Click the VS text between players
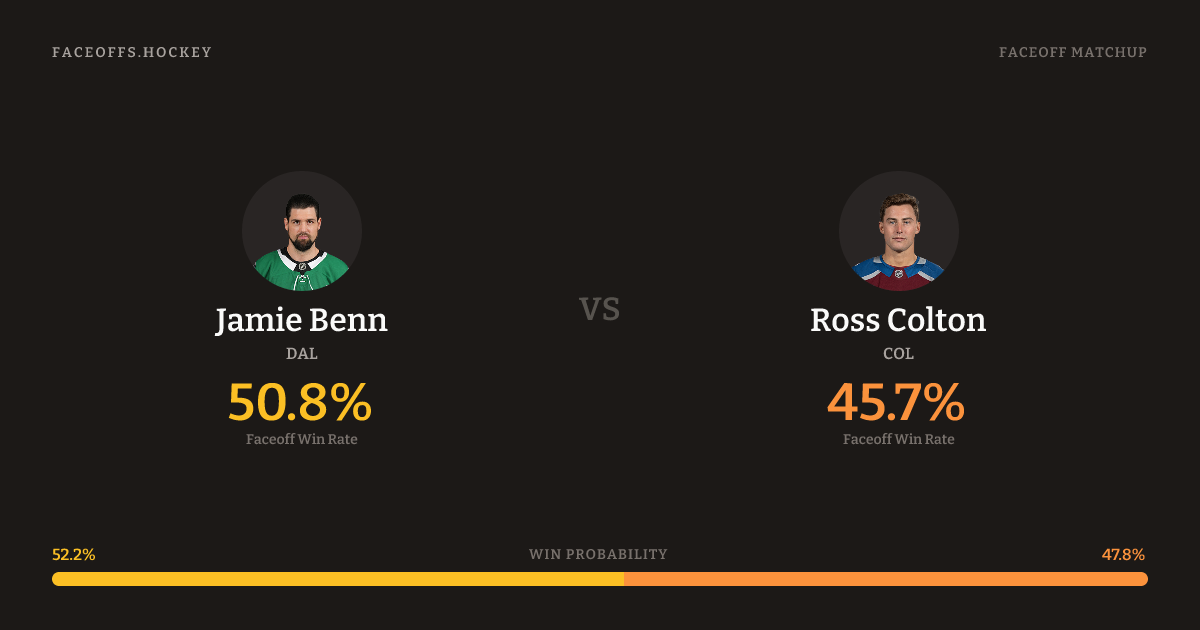 coord(600,310)
